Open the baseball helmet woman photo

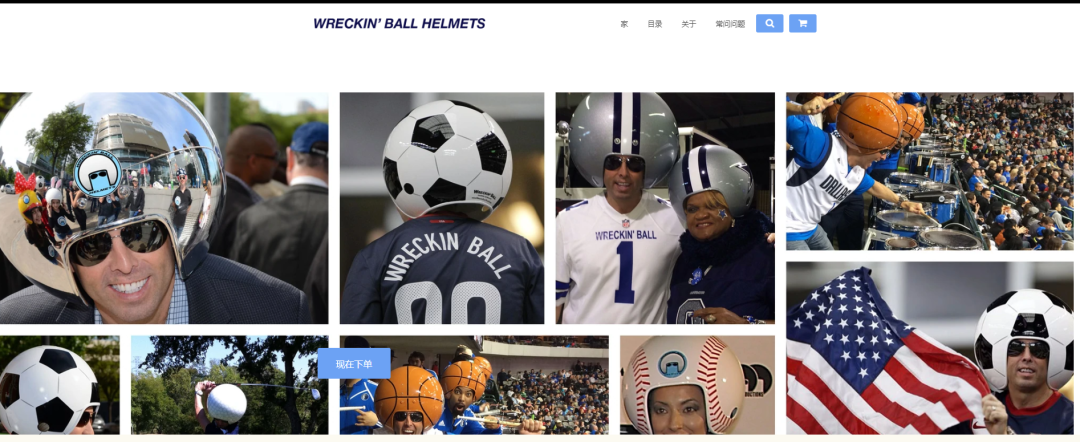coord(697,385)
